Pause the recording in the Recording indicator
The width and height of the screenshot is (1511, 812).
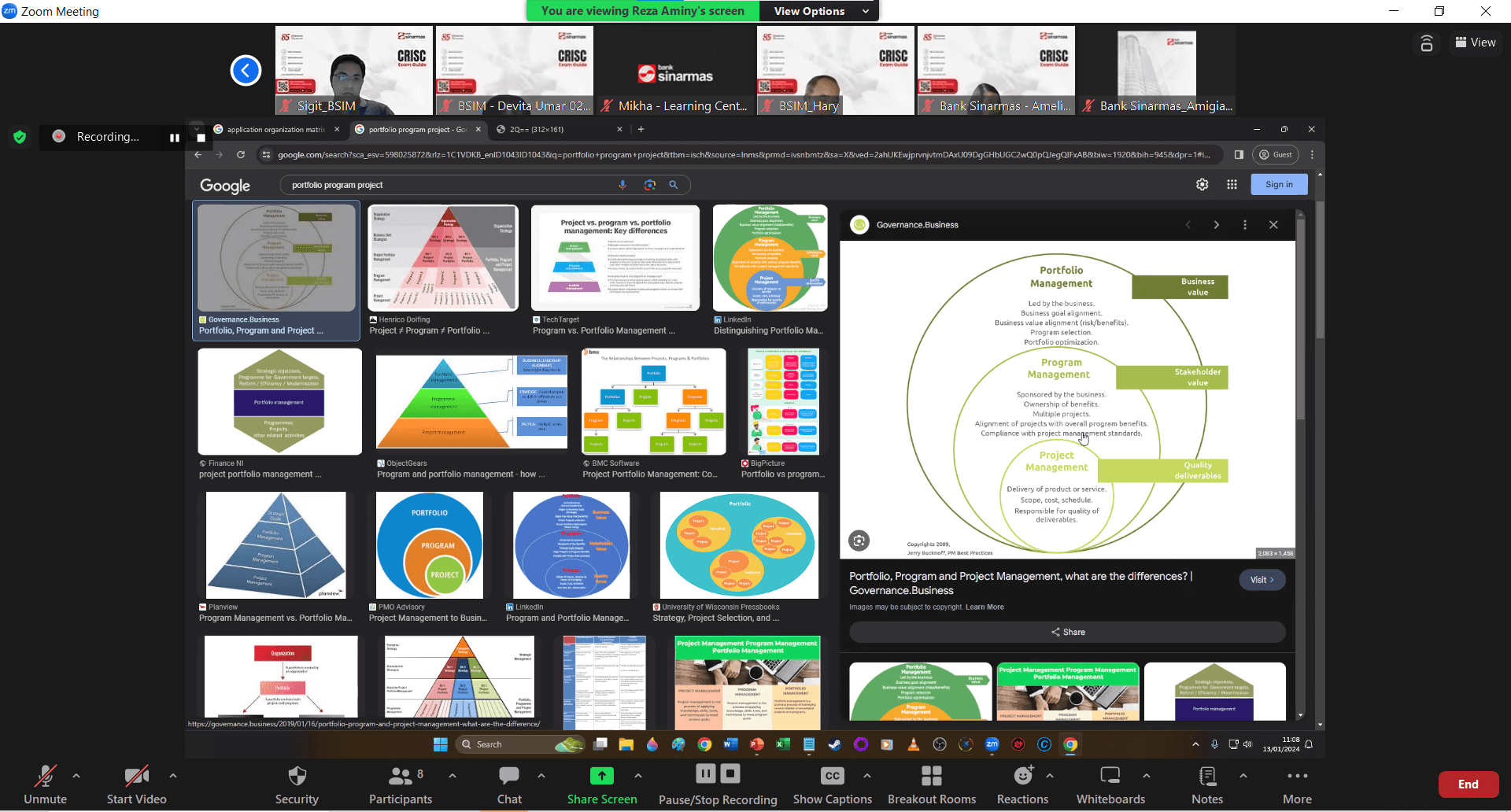point(174,138)
